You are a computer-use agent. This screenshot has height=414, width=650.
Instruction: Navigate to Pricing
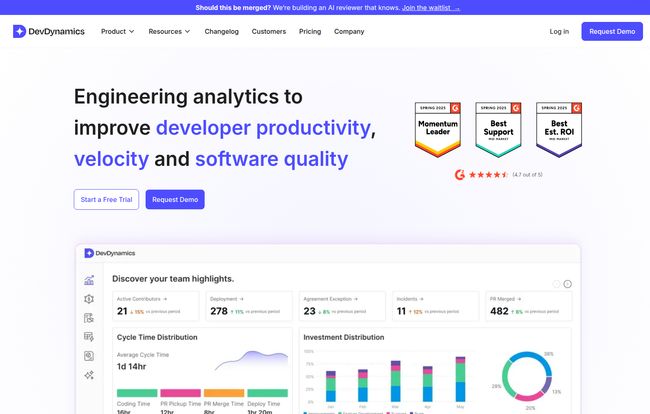pos(310,31)
